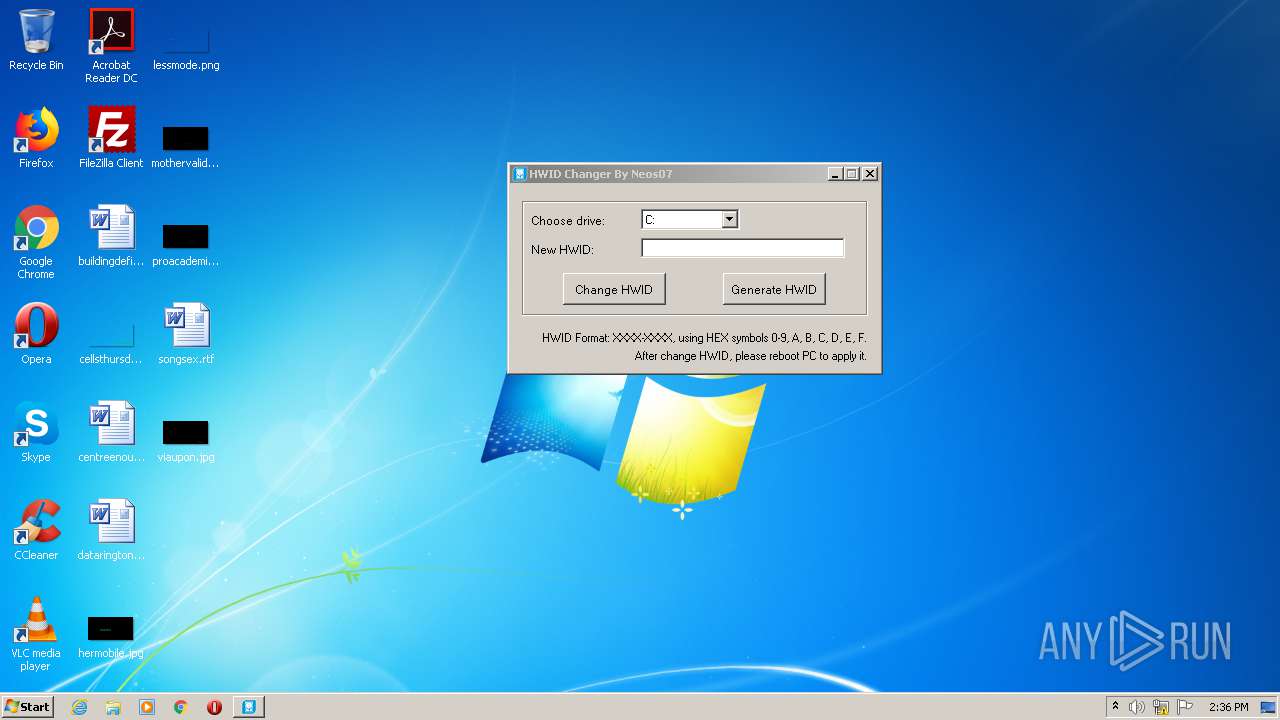The height and width of the screenshot is (720, 1280).
Task: Click the taskbar clock showing 2:36 PM
Action: click(x=1228, y=707)
